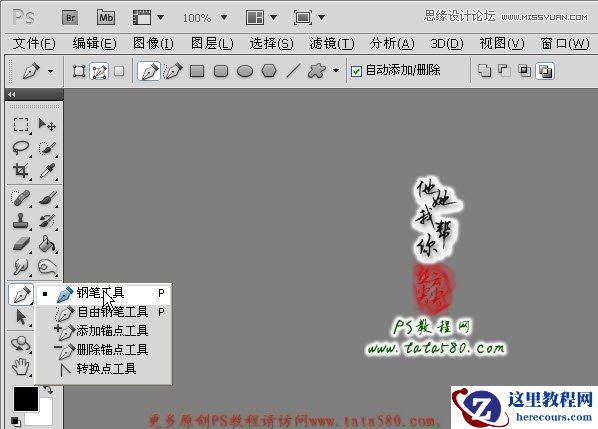The image size is (598, 429).
Task: Click the Pen tool in toolbox
Action: [x=21, y=294]
